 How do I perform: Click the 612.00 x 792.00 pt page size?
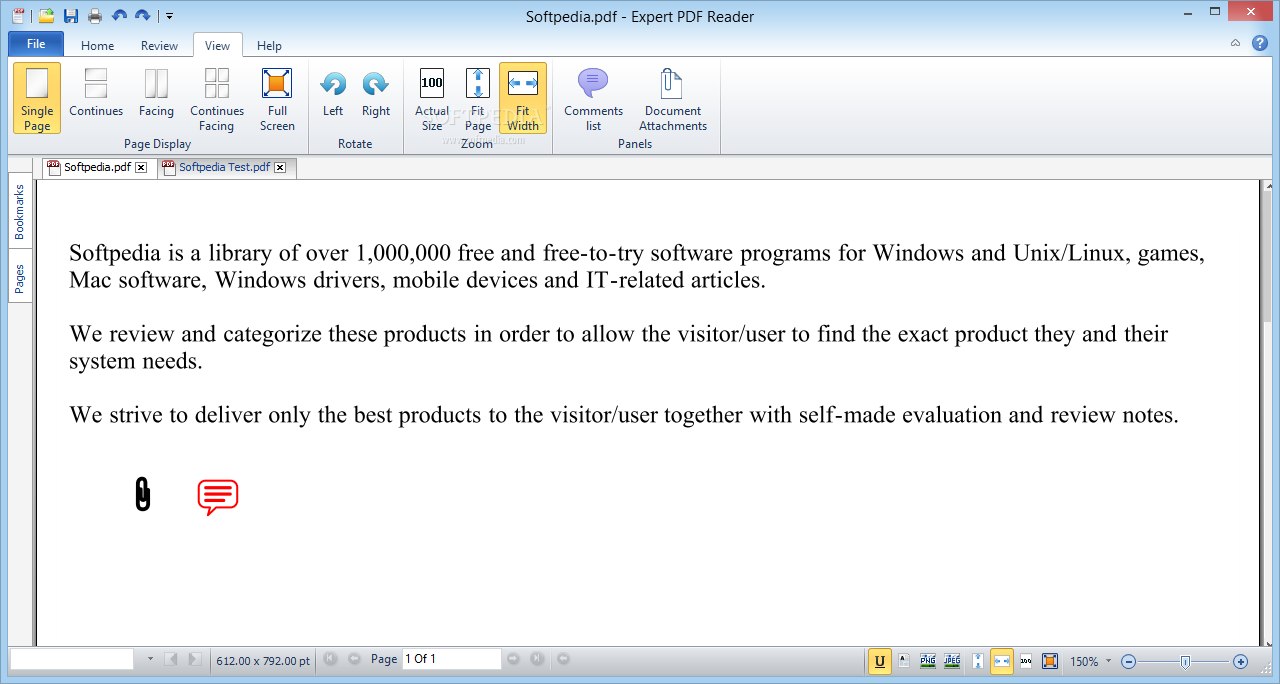point(263,660)
